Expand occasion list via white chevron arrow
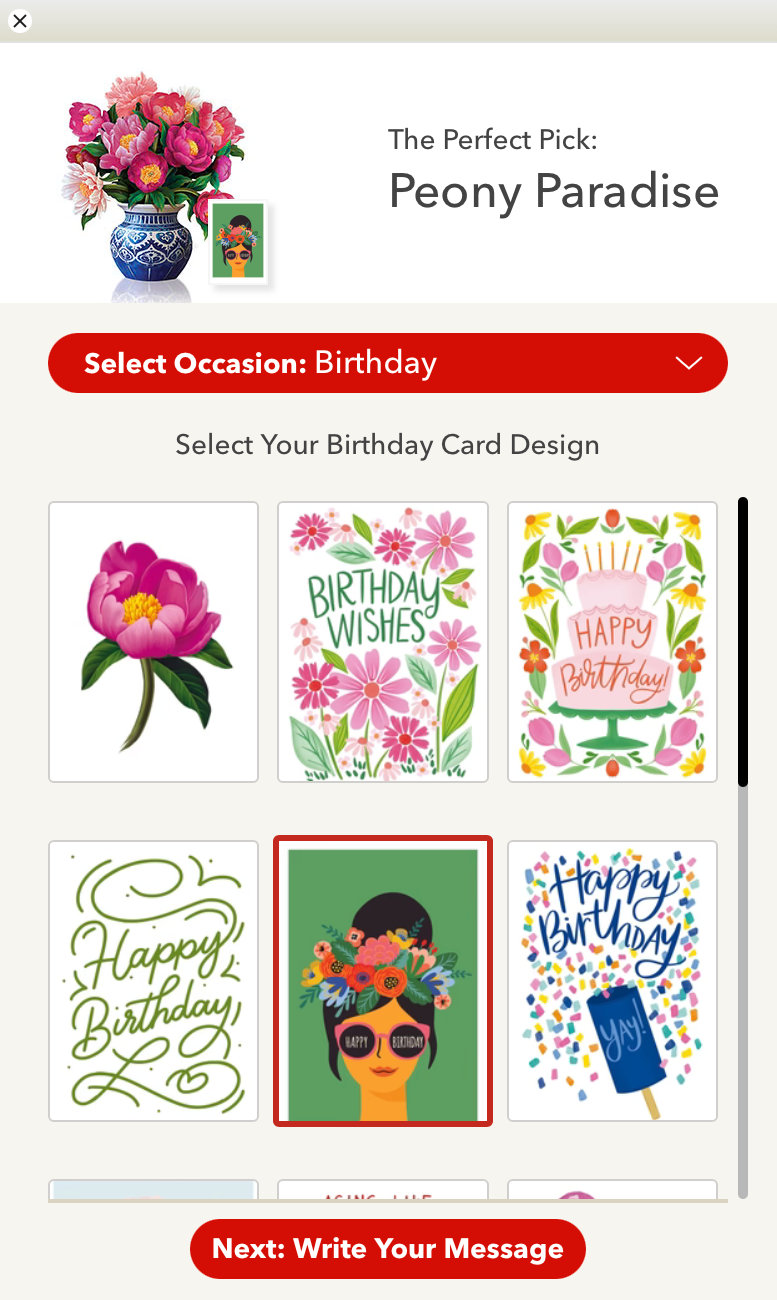This screenshot has width=777, height=1300. (x=689, y=363)
